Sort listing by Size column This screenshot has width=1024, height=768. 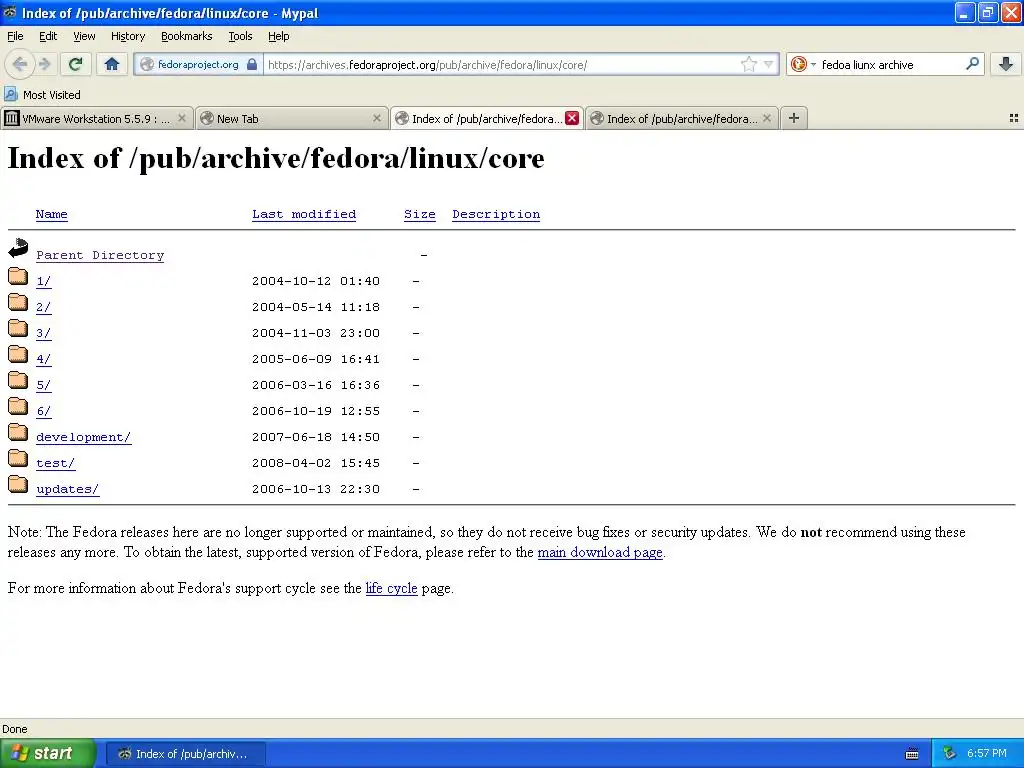pyautogui.click(x=419, y=214)
